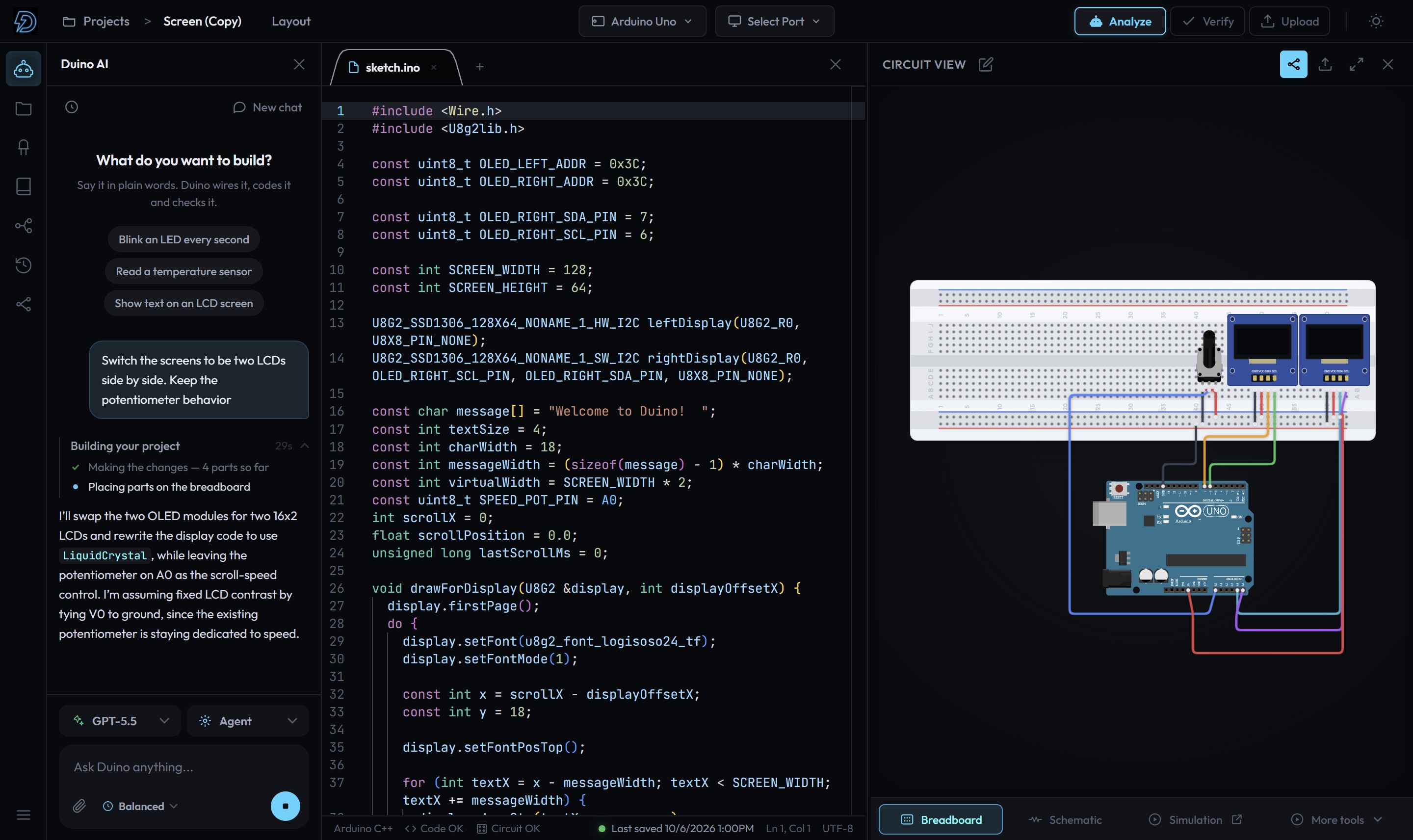The height and width of the screenshot is (840, 1413).
Task: Toggle the light/dark theme sun icon
Action: pos(1376,21)
